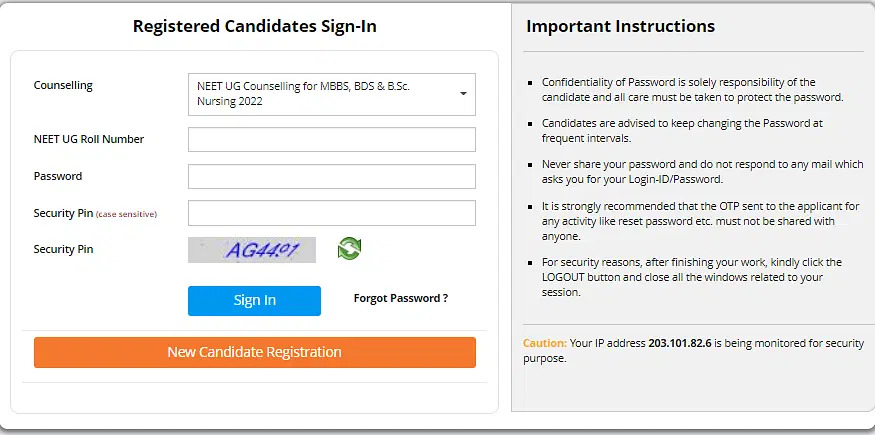The width and height of the screenshot is (875, 435).
Task: Click the confidentiality of password instruction
Action: (x=692, y=89)
